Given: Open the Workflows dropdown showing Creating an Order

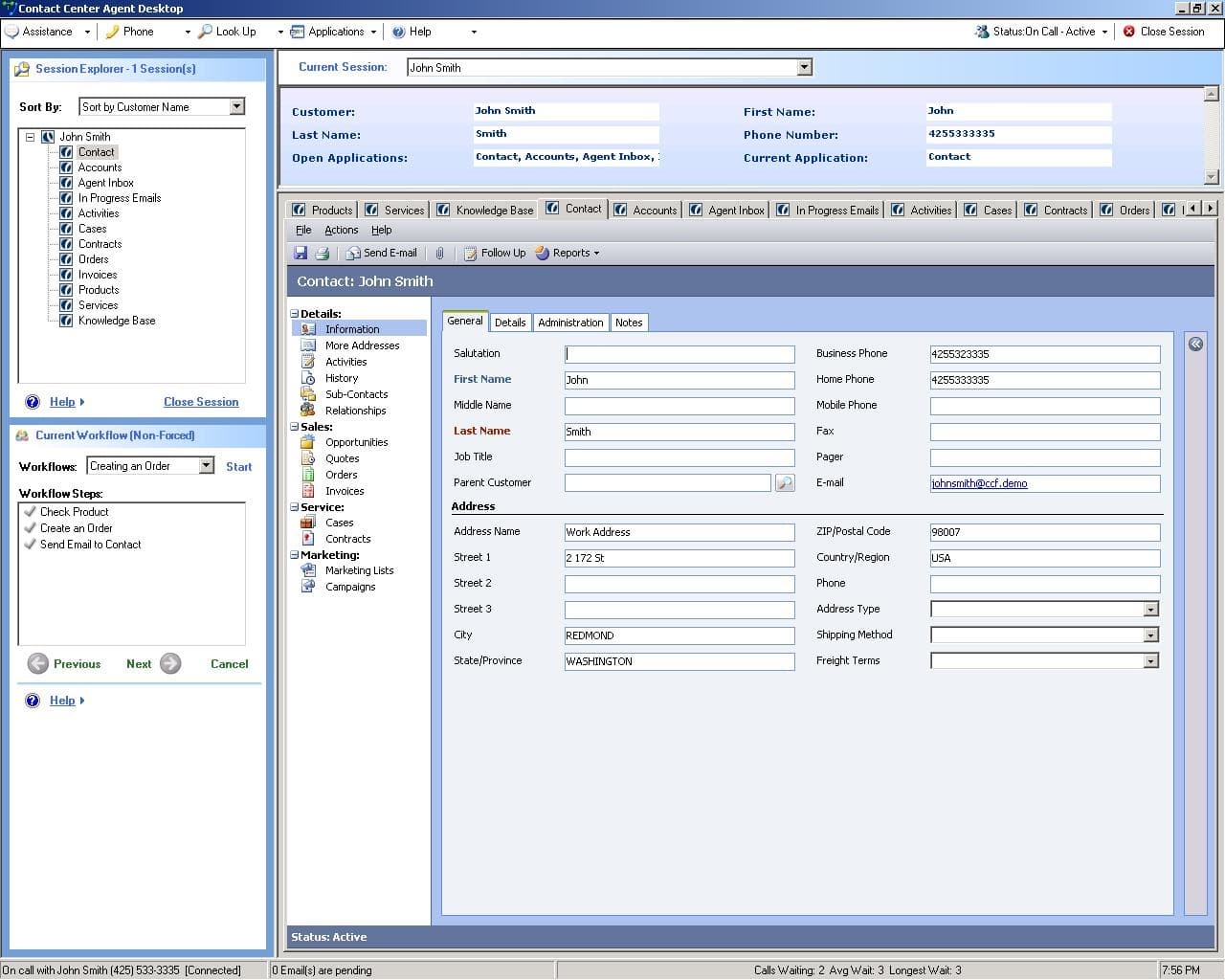Looking at the screenshot, I should point(206,466).
